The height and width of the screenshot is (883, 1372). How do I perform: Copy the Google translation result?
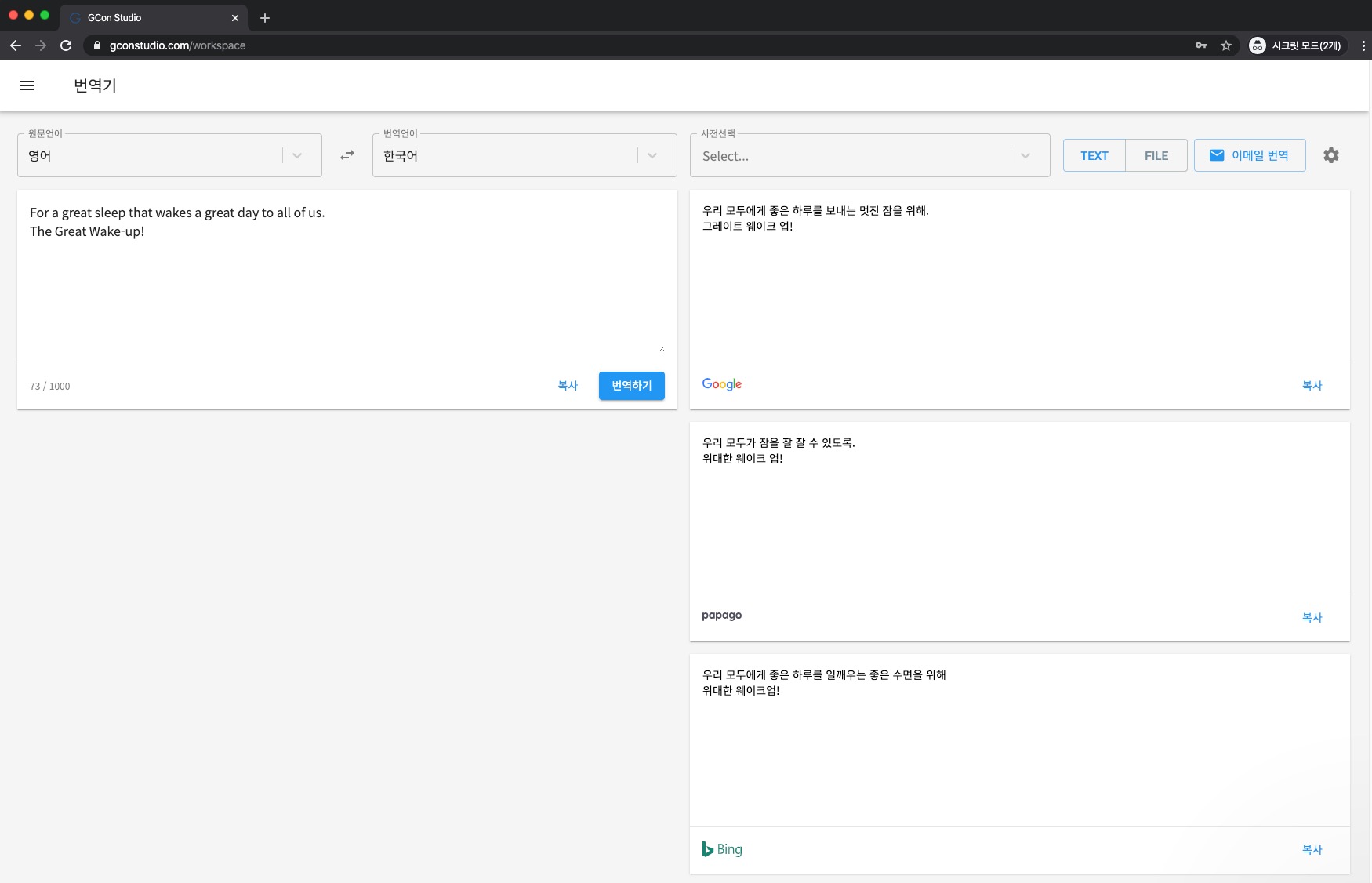(1312, 386)
